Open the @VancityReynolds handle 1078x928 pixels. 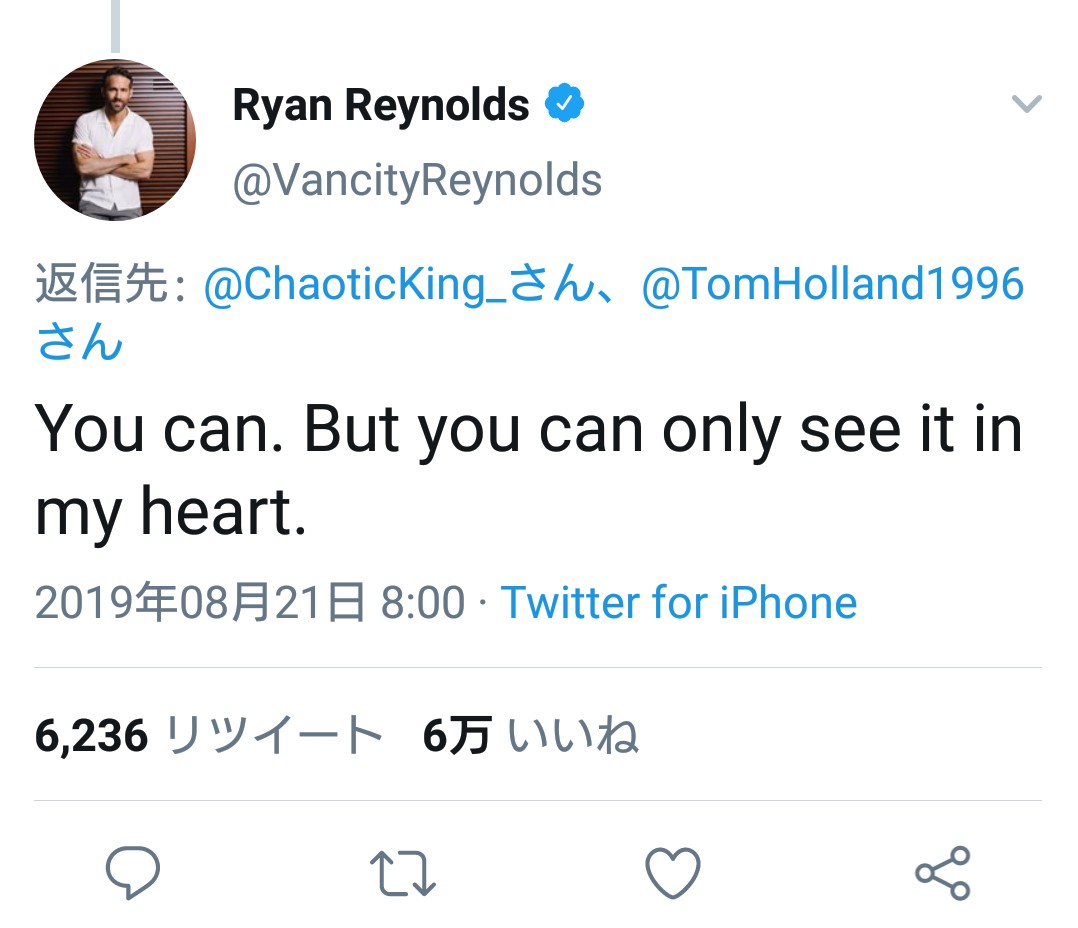tap(417, 181)
